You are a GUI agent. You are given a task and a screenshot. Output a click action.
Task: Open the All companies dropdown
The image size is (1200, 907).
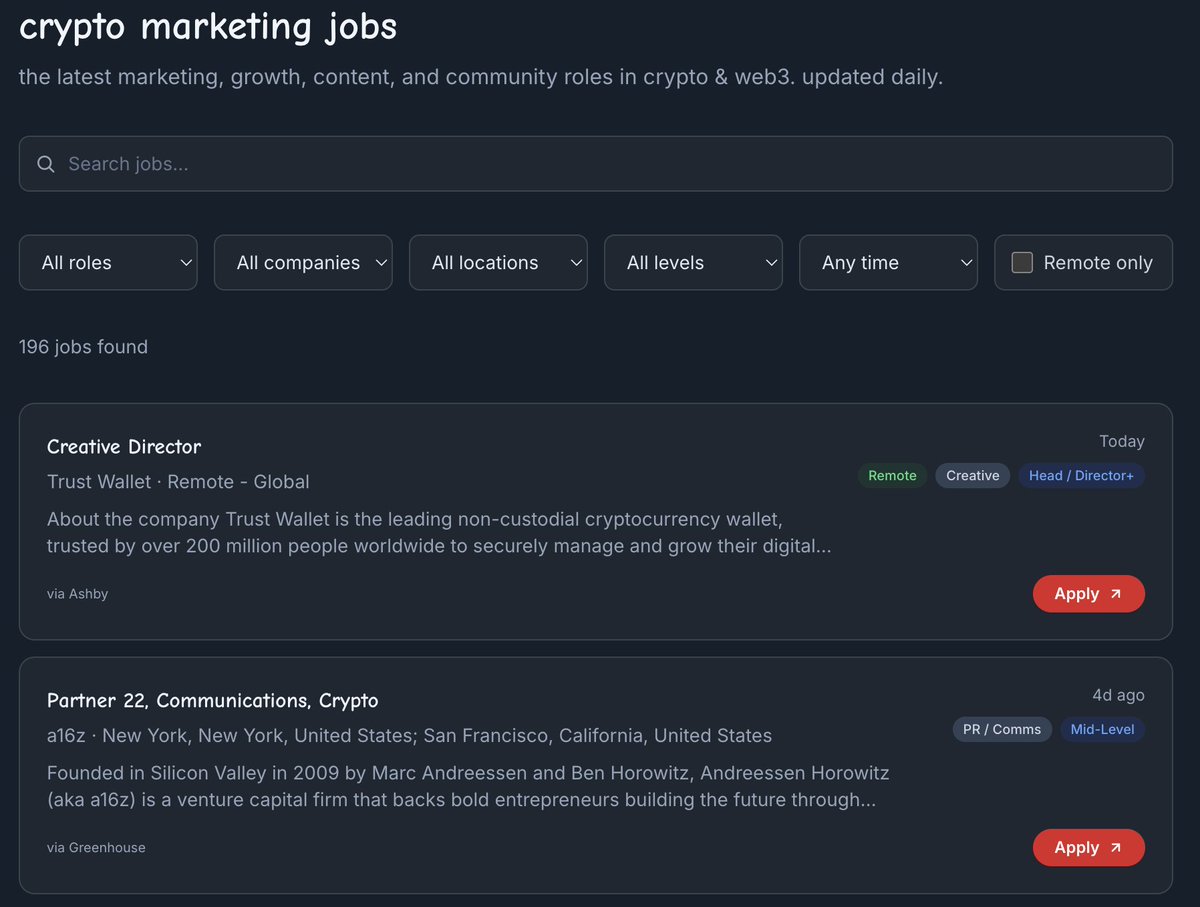tap(303, 263)
